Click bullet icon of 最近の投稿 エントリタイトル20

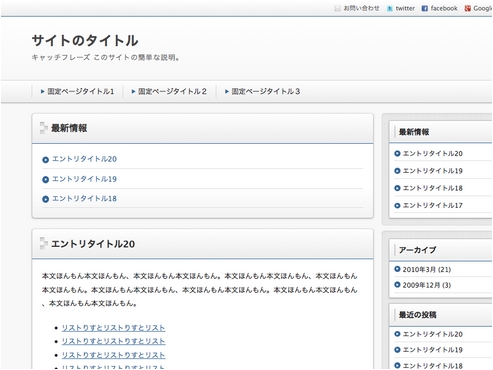397,334
